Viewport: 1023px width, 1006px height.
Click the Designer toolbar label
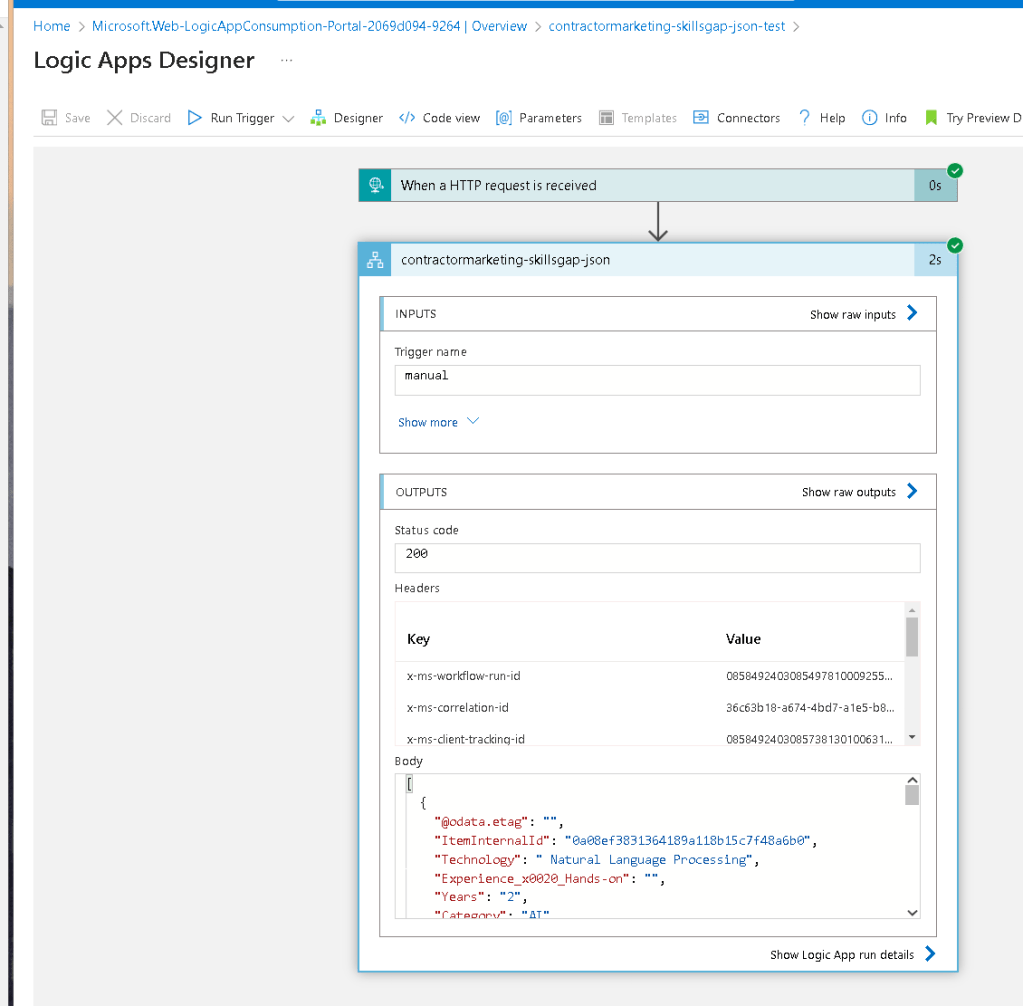358,118
